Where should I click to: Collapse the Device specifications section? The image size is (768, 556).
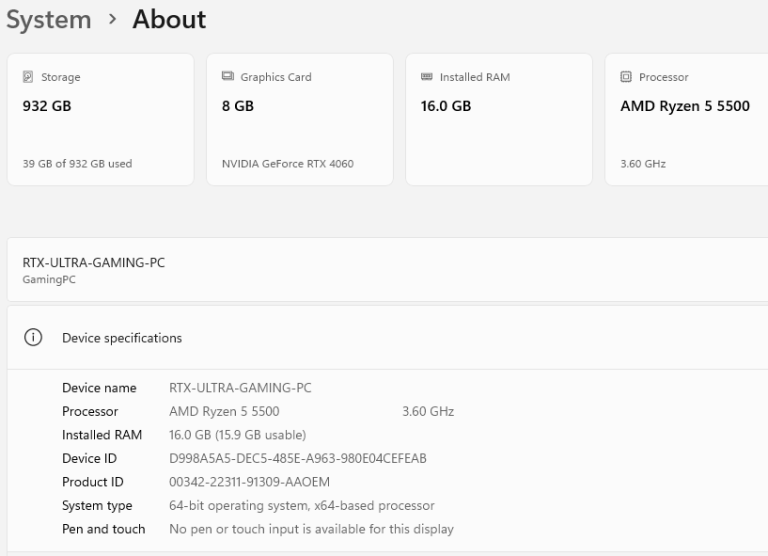pyautogui.click(x=400, y=338)
